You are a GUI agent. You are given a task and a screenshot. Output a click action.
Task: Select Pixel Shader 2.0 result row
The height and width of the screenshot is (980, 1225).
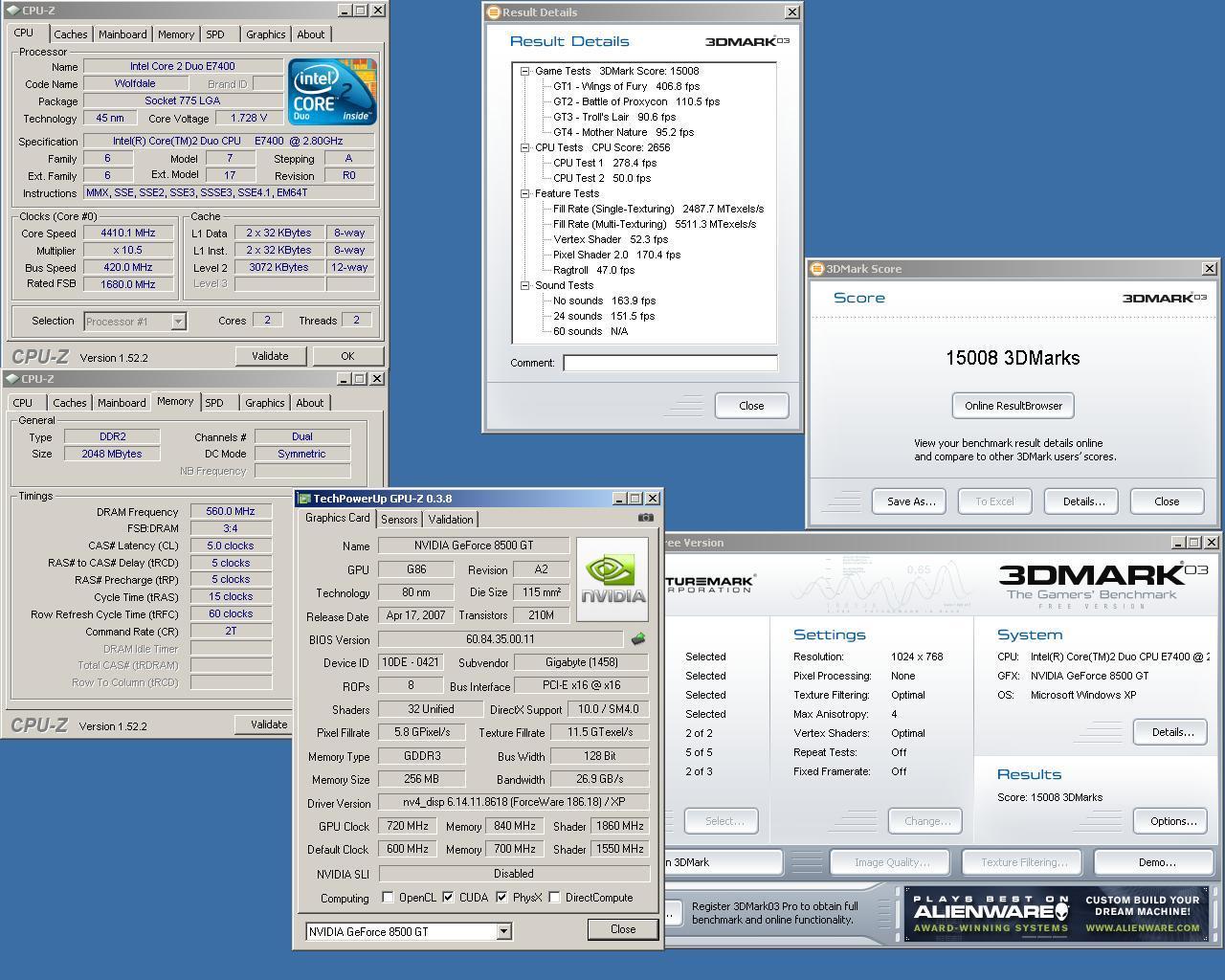coord(616,255)
